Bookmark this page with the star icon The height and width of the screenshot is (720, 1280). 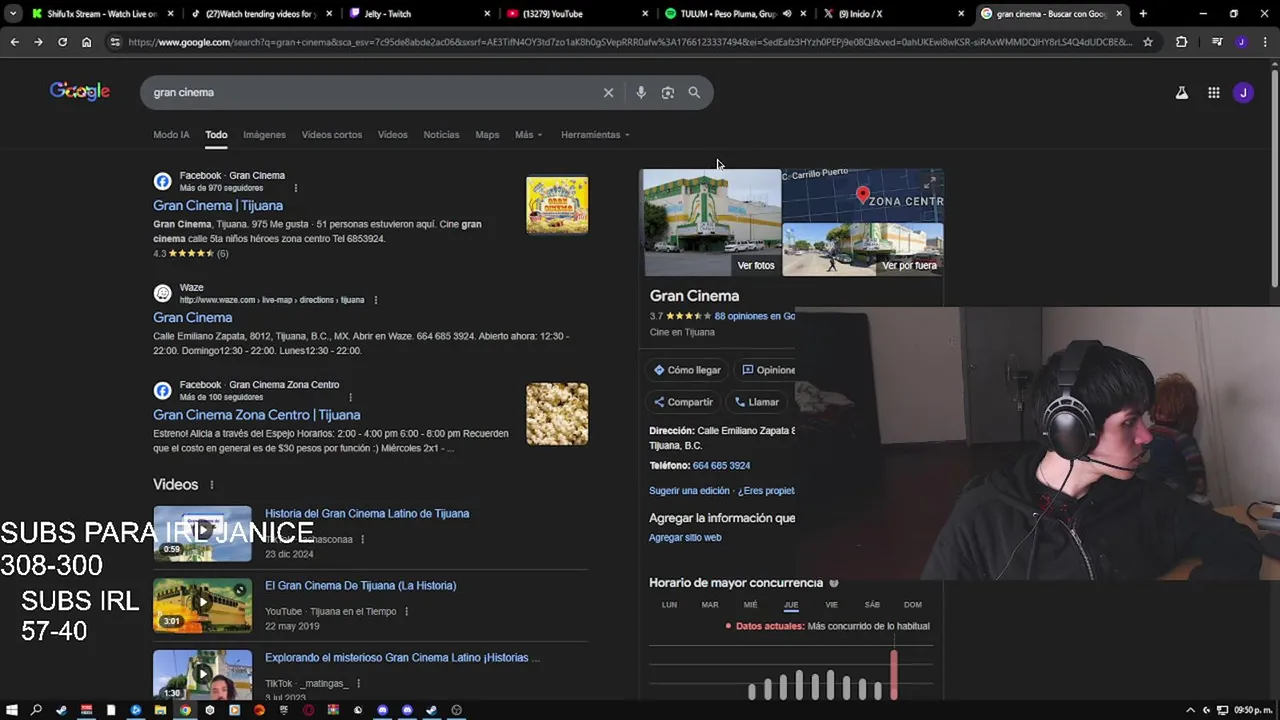pyautogui.click(x=1148, y=42)
